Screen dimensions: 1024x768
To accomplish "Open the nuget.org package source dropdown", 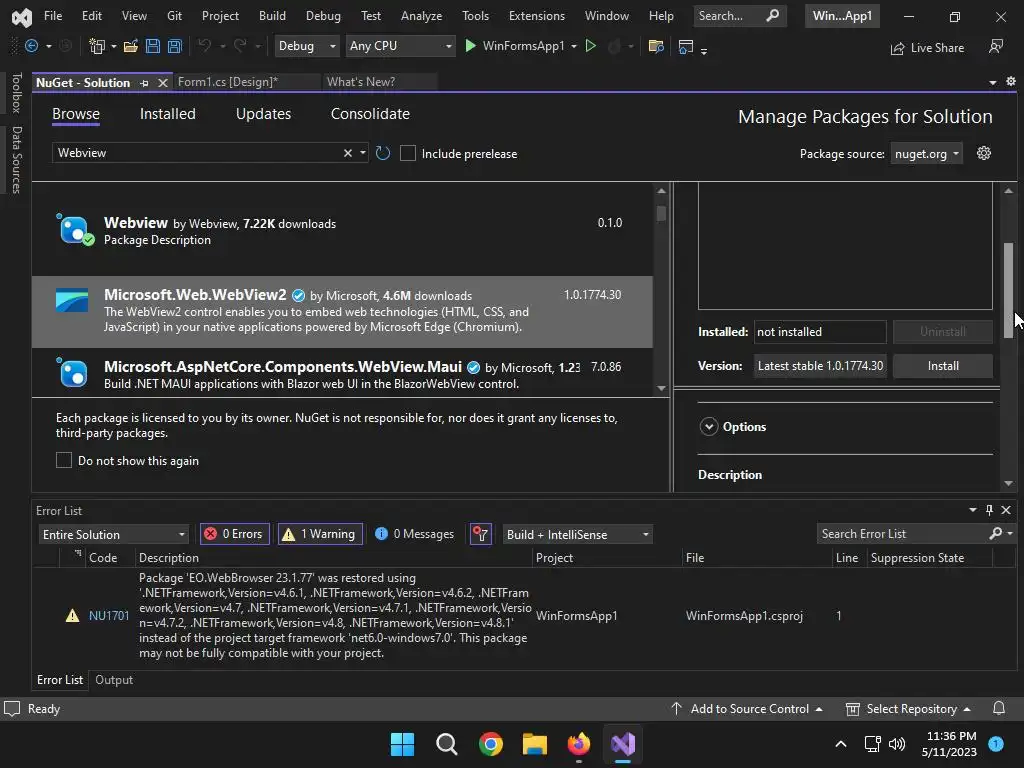I will 927,153.
